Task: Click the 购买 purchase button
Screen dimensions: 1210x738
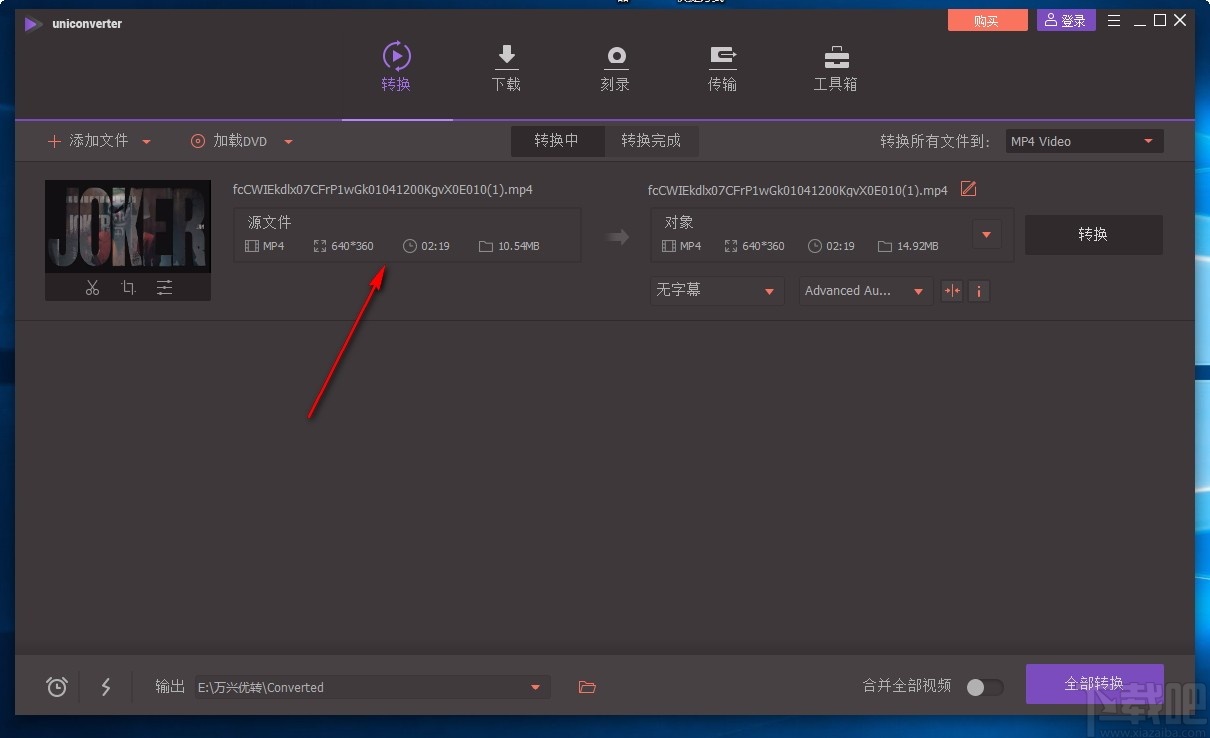Action: tap(987, 20)
